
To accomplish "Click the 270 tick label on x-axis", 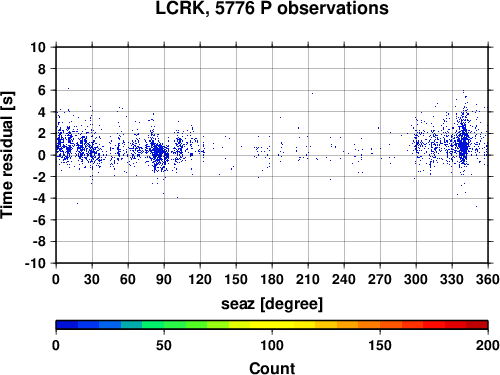I will [380, 279].
